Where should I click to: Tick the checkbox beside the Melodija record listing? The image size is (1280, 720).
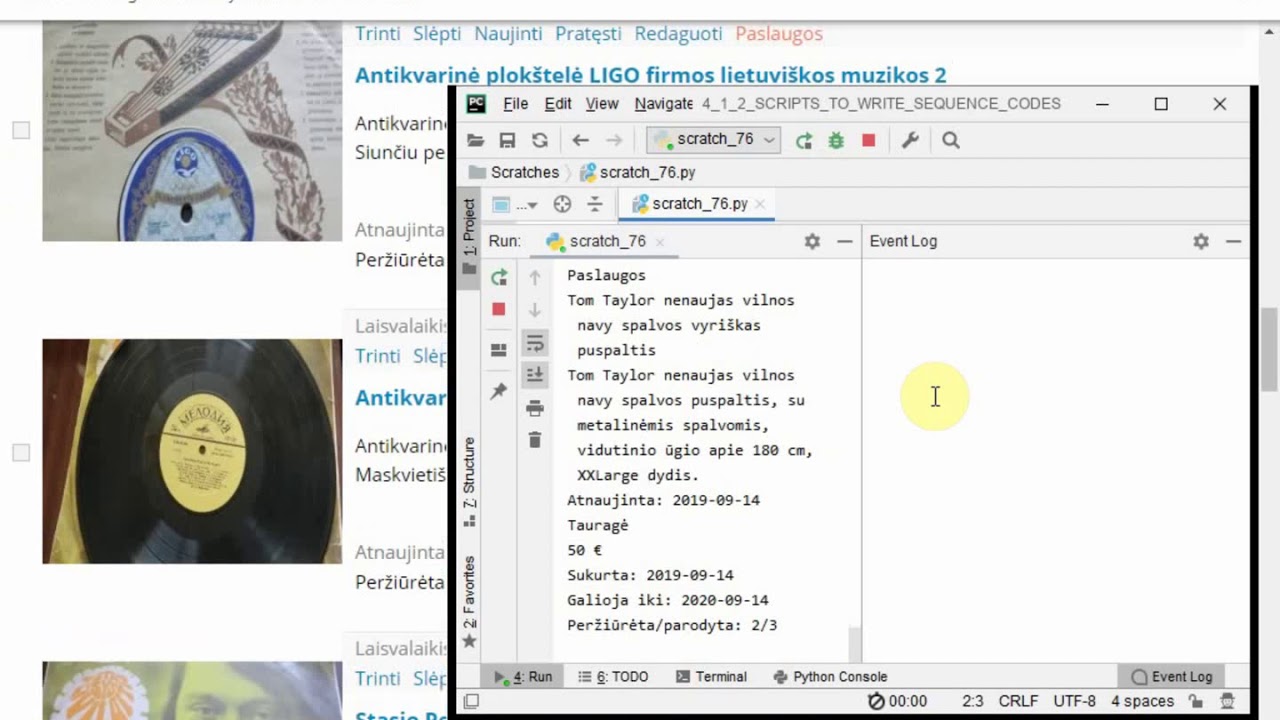[x=21, y=453]
